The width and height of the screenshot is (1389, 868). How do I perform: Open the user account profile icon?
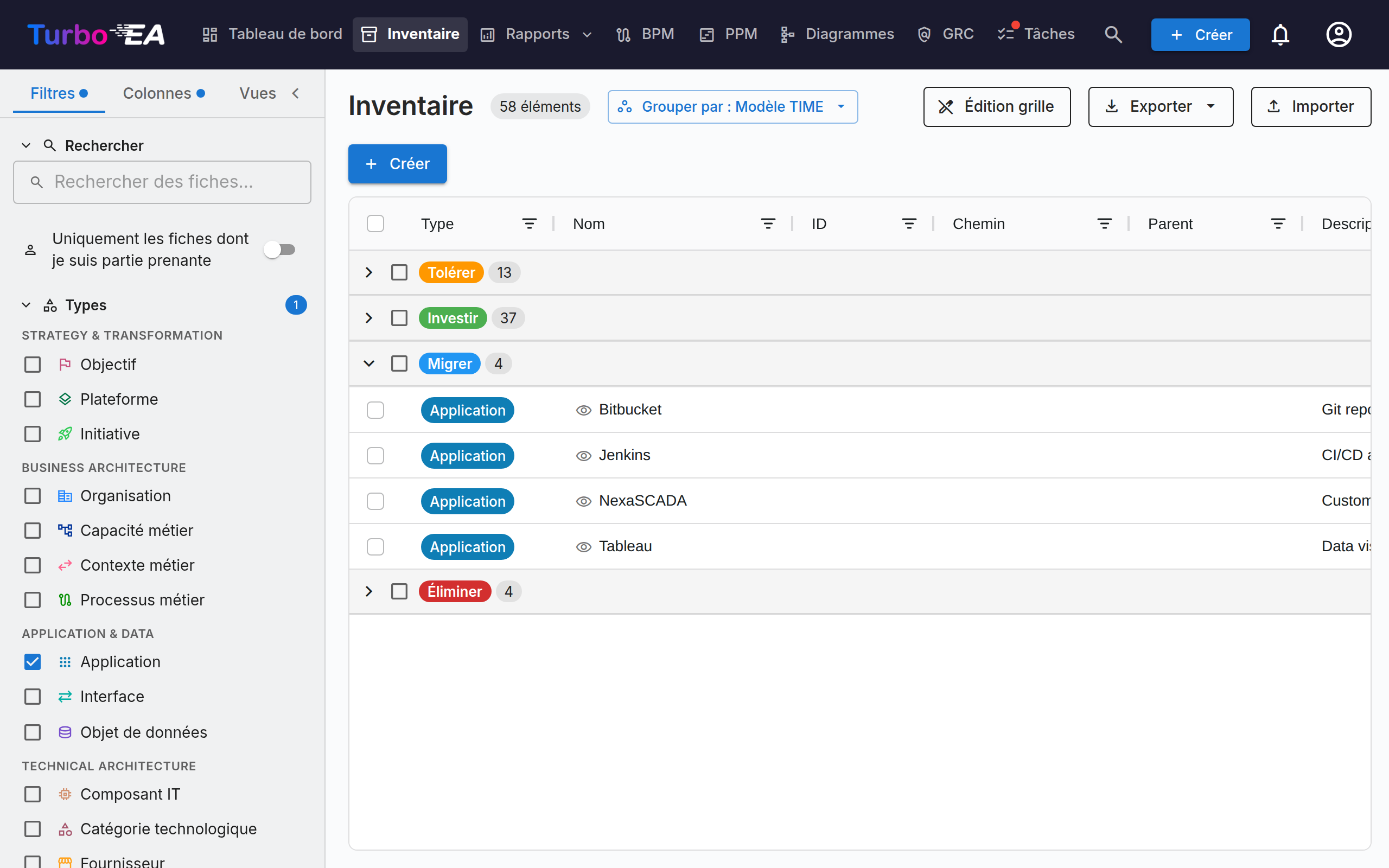point(1339,34)
